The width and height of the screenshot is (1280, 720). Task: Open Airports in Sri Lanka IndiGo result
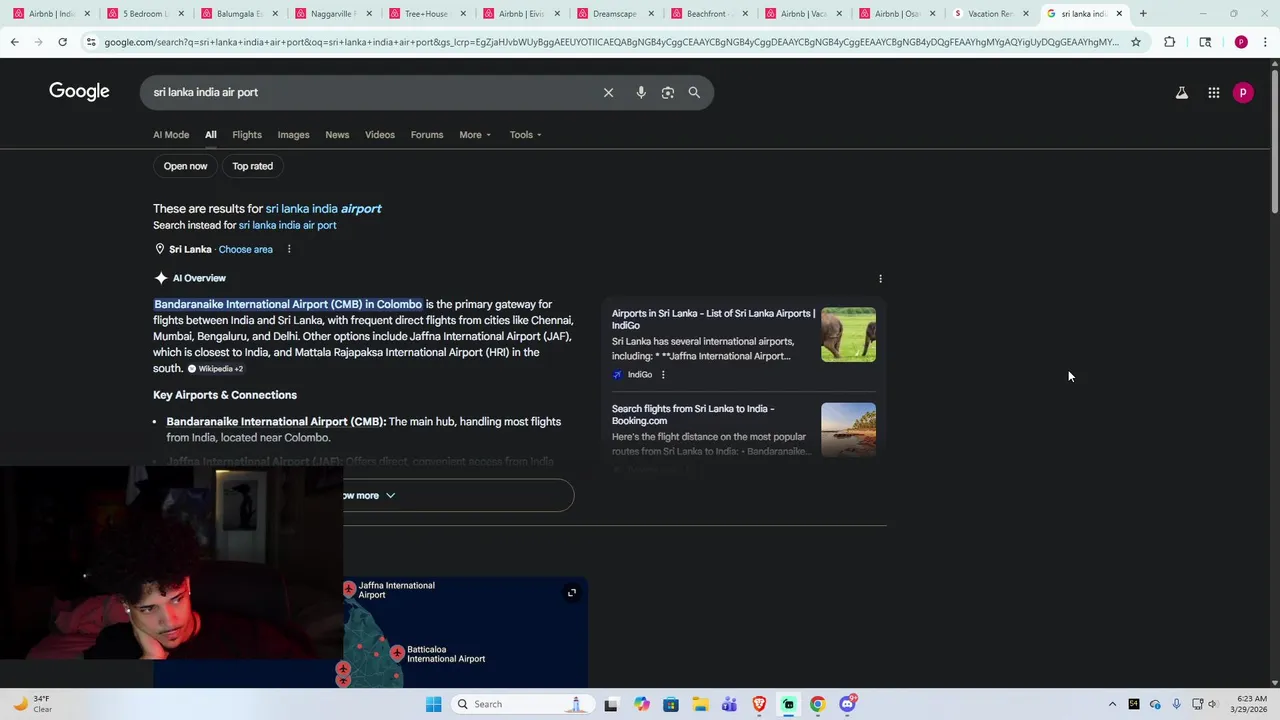click(713, 319)
